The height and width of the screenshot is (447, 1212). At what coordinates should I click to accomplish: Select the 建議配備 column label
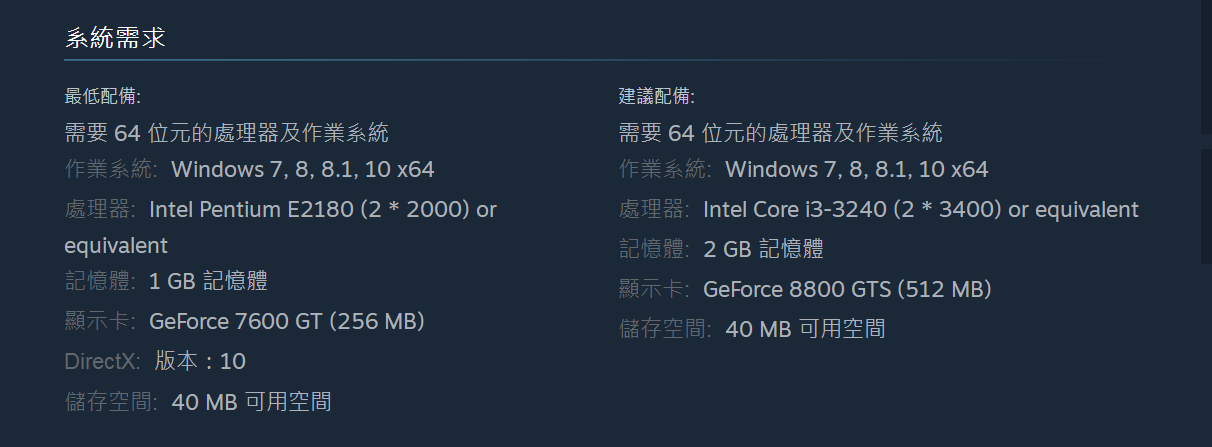pyautogui.click(x=657, y=97)
